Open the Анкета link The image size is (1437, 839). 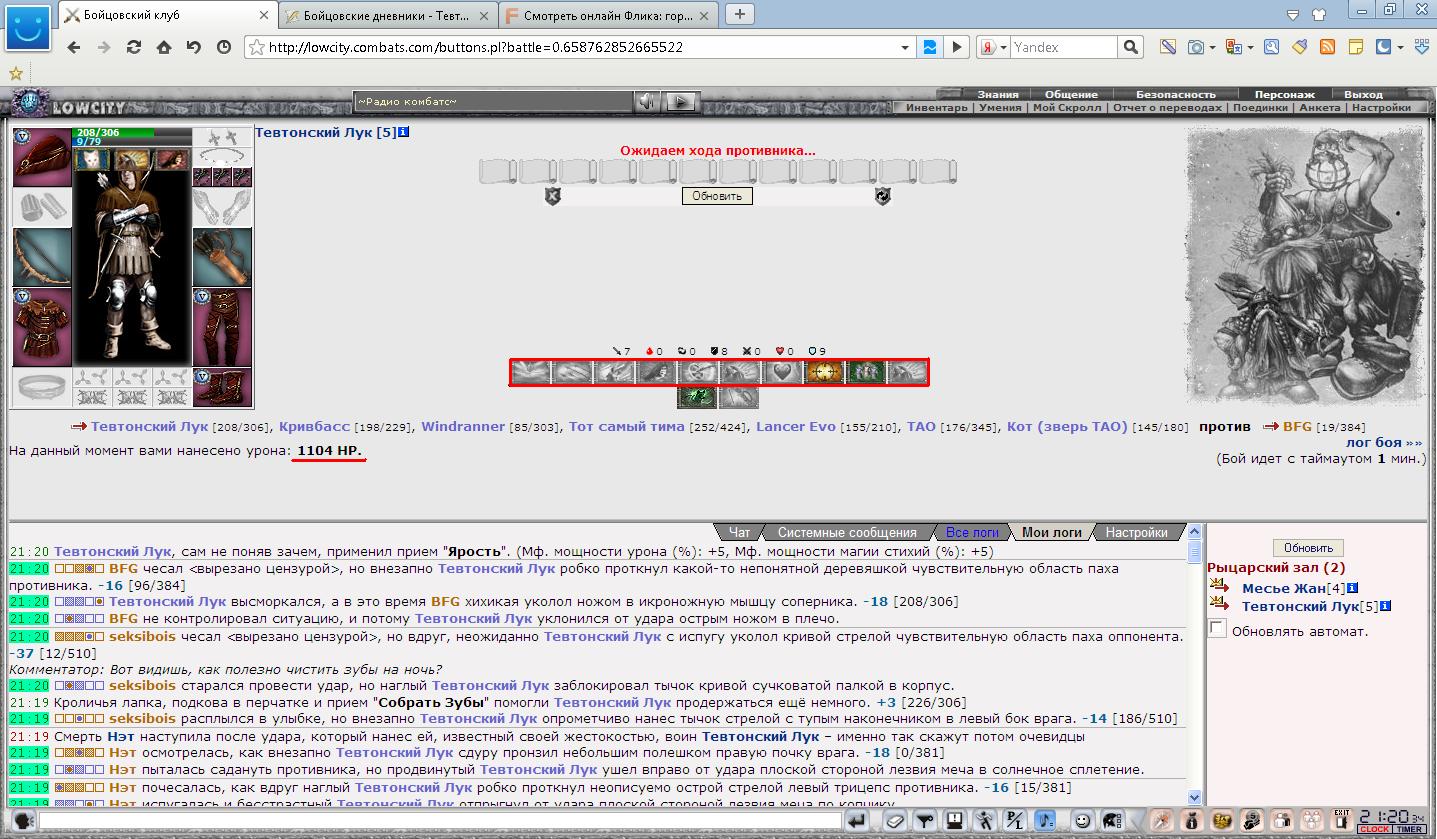pyautogui.click(x=1320, y=107)
